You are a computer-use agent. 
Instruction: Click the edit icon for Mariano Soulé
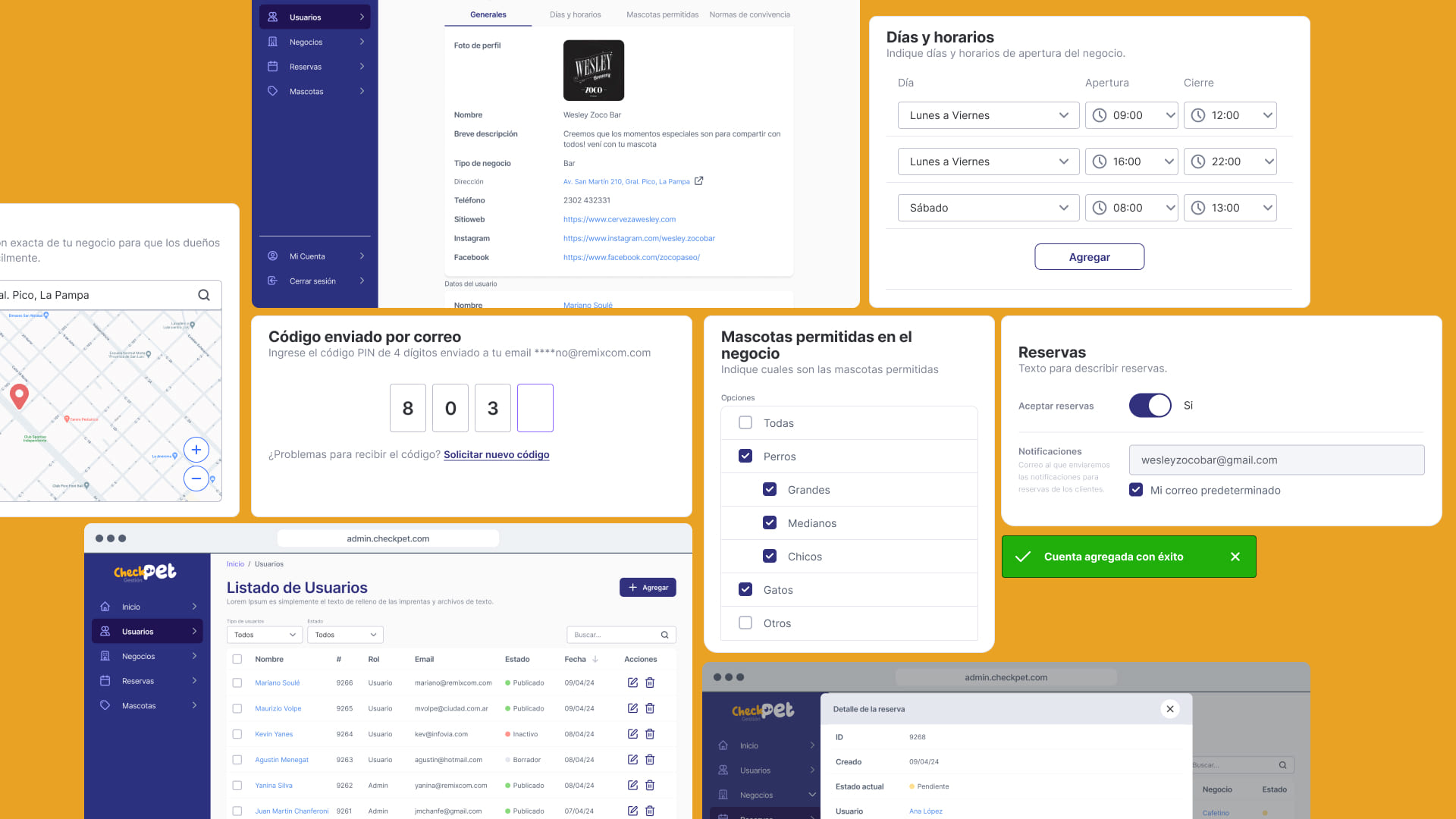coord(632,682)
